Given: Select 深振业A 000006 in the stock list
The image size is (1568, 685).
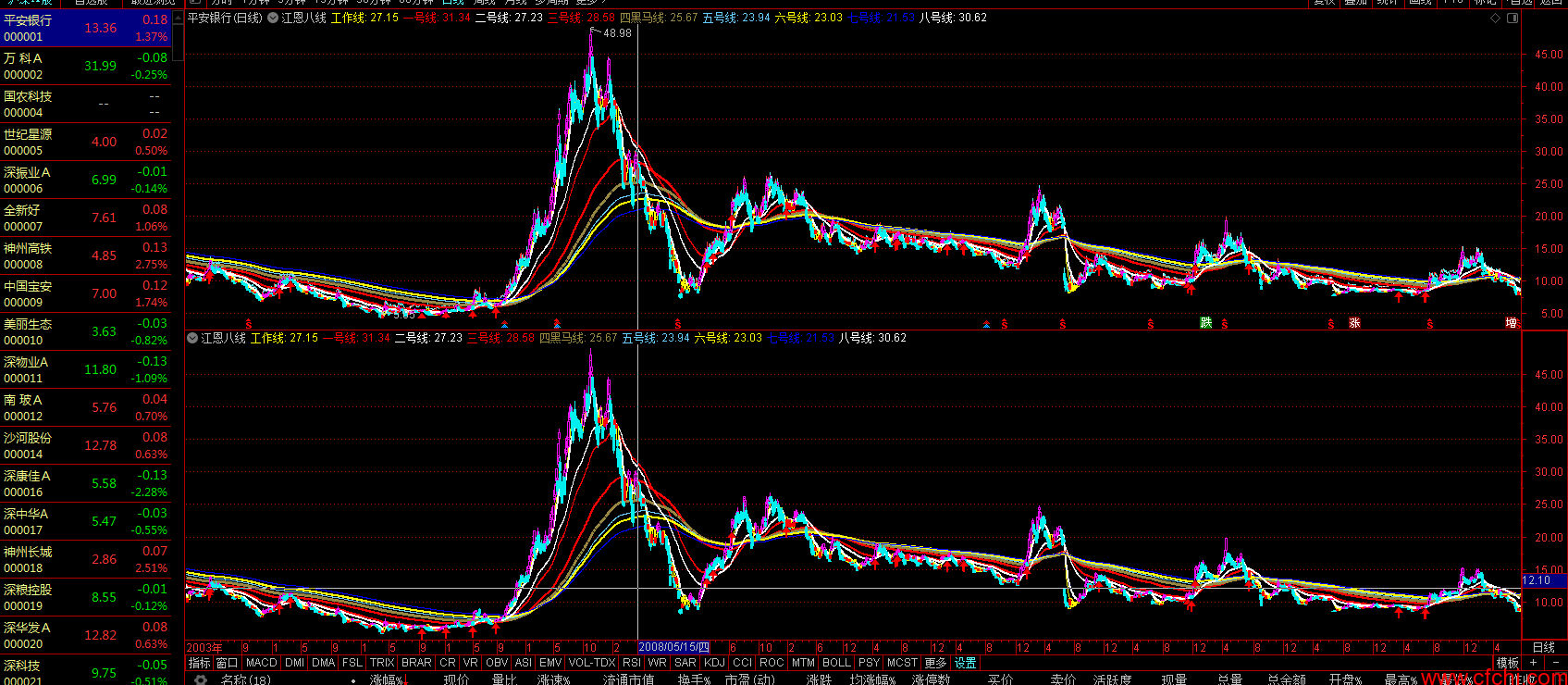Looking at the screenshot, I should [86, 180].
